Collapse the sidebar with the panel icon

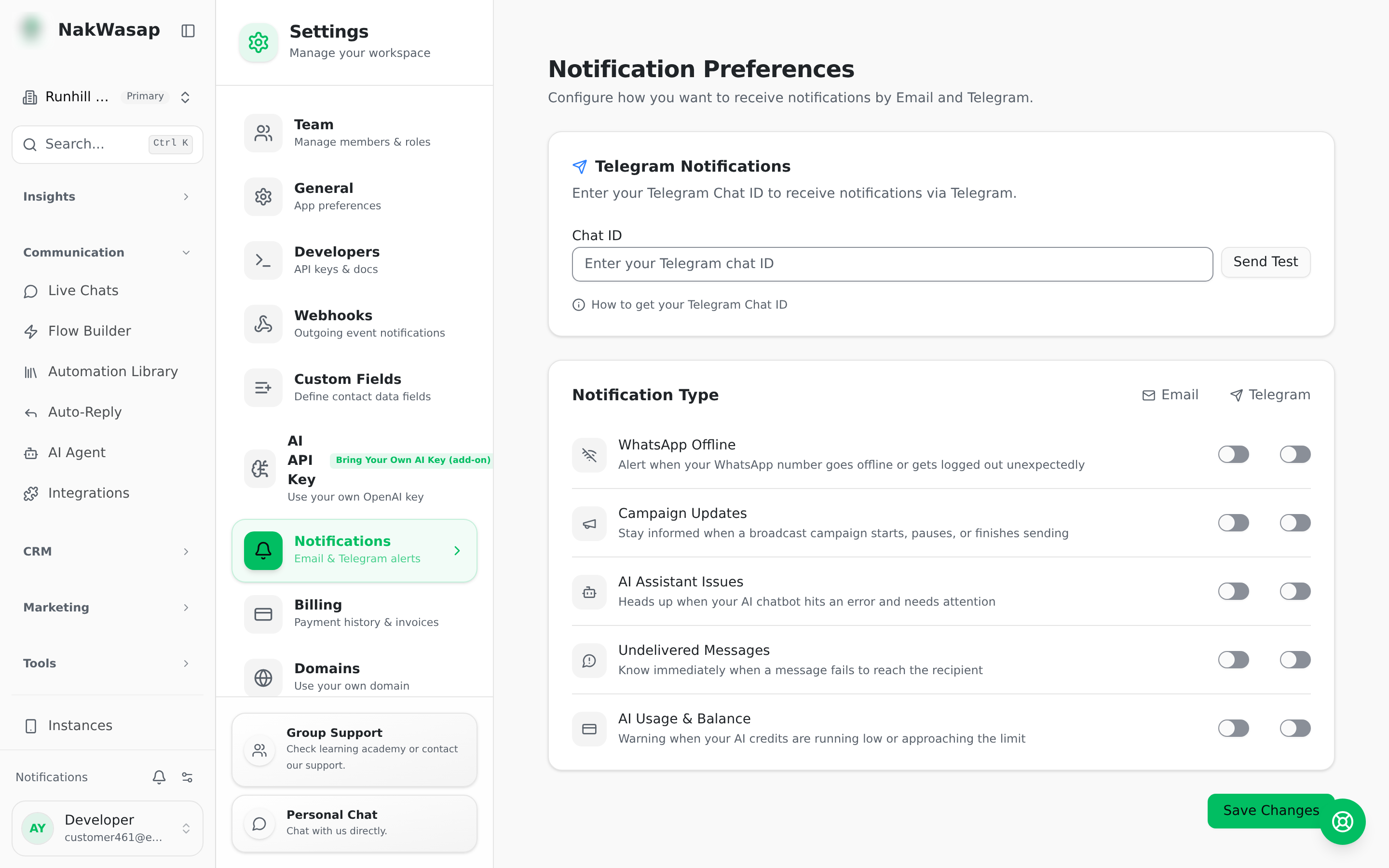pos(188,30)
